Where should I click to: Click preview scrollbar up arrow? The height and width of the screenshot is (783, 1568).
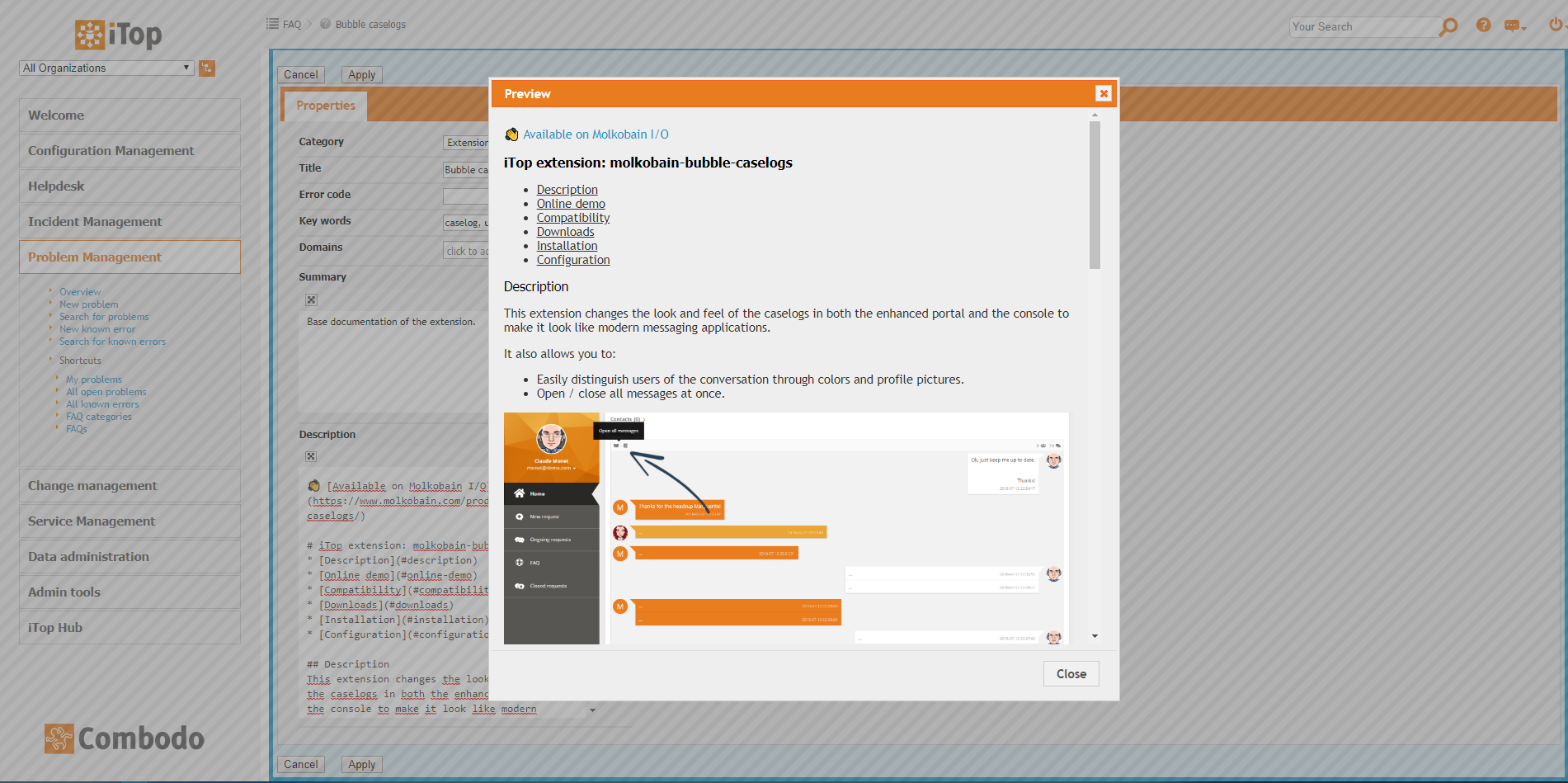point(1095,116)
